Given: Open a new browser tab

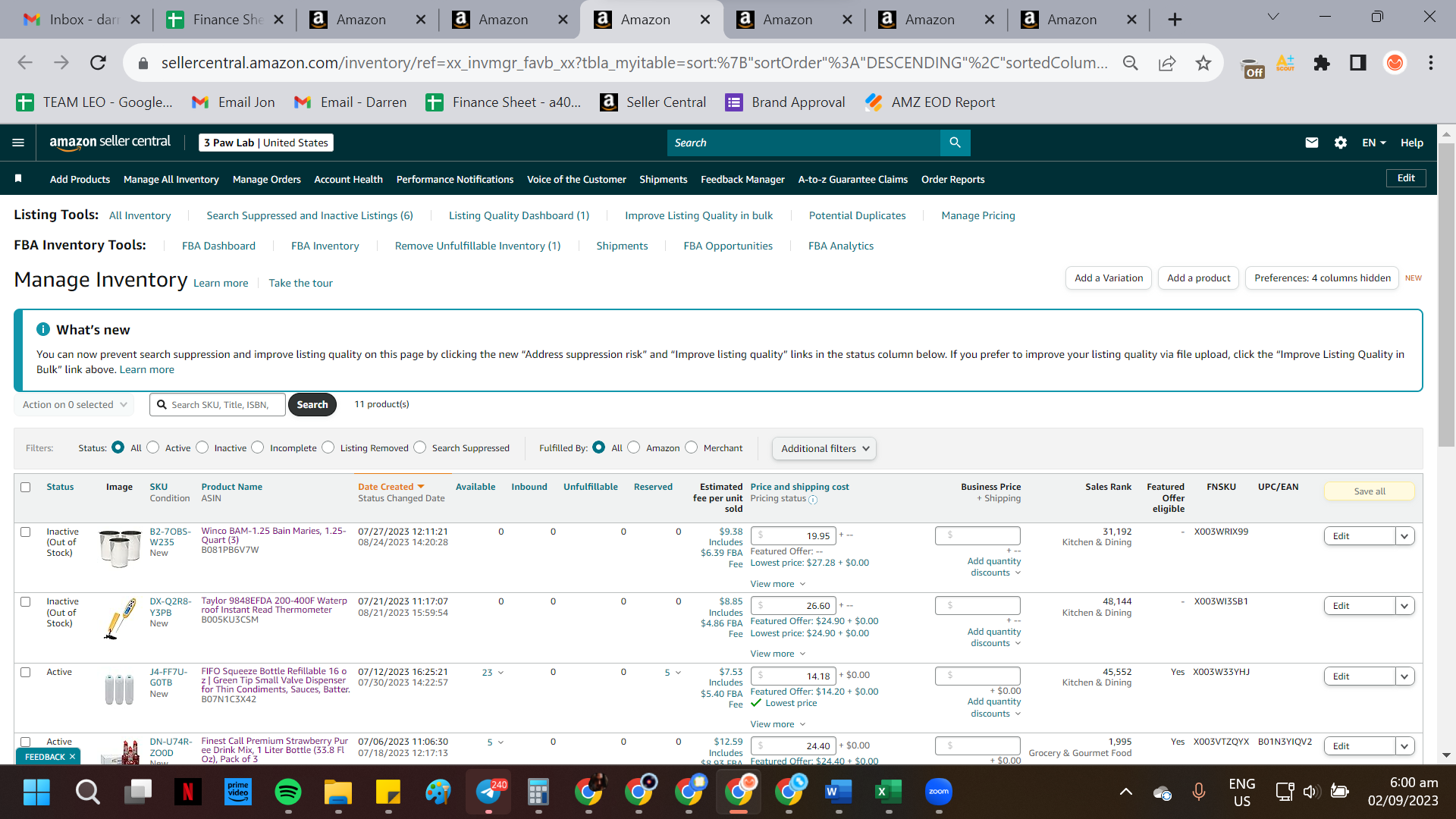Looking at the screenshot, I should [1175, 20].
